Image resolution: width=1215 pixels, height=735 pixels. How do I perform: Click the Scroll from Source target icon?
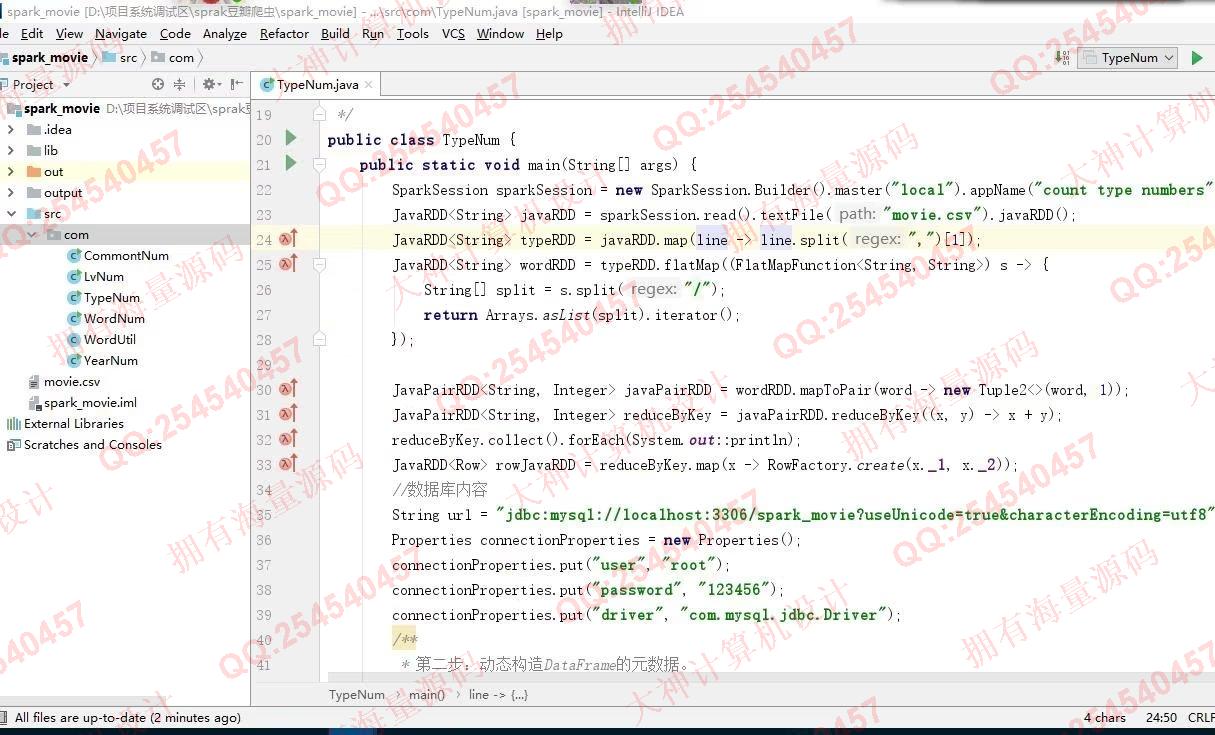(x=158, y=84)
